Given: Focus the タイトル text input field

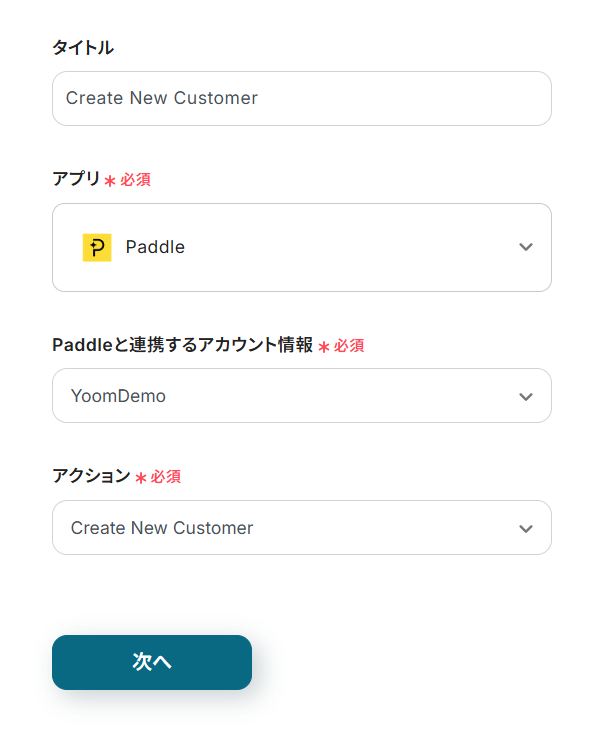Looking at the screenshot, I should tap(300, 98).
